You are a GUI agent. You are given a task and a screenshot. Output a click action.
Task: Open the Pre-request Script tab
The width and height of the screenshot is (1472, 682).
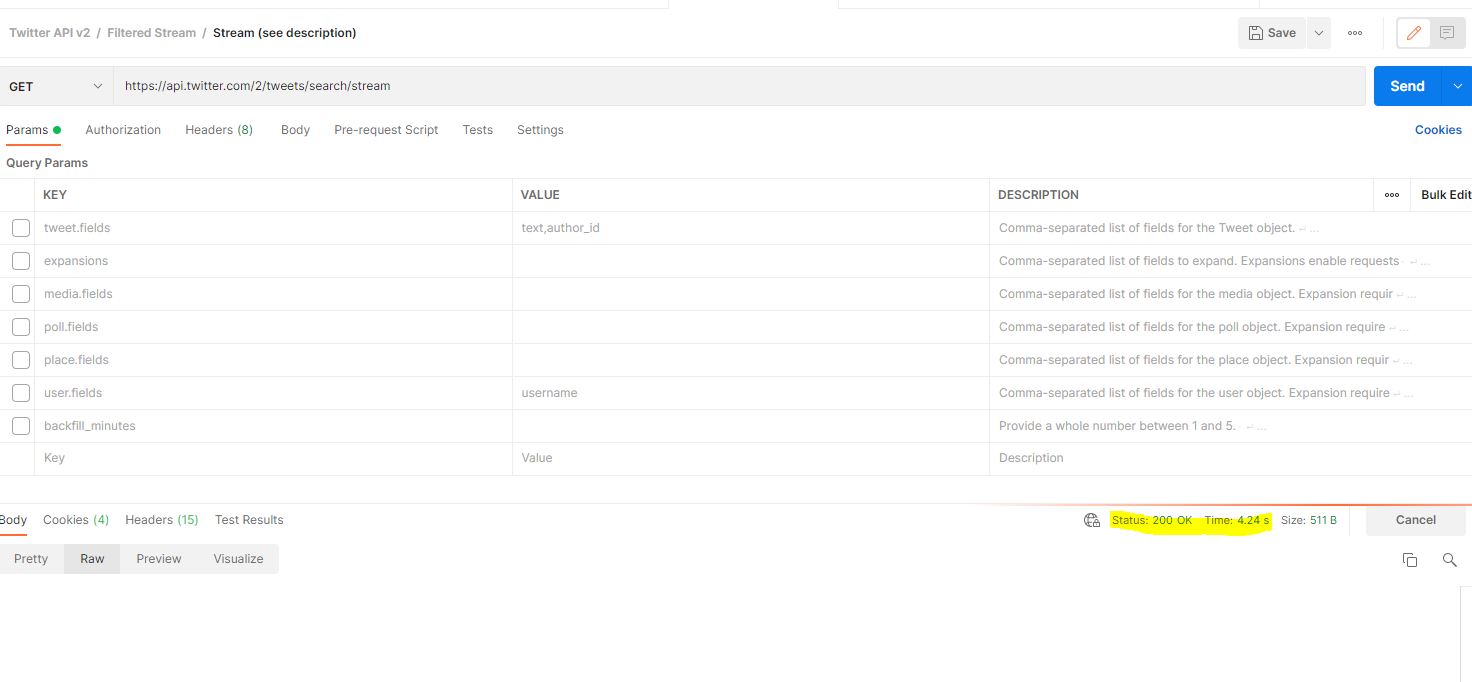[x=386, y=130]
